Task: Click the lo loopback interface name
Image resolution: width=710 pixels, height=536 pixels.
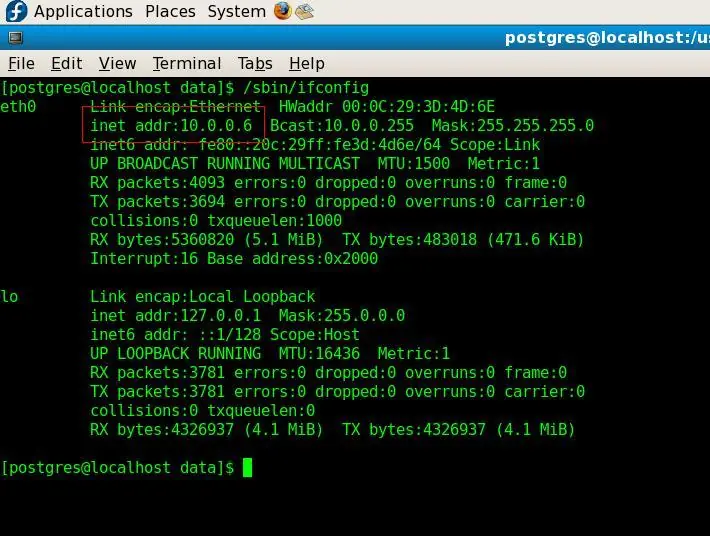Action: [x=9, y=297]
